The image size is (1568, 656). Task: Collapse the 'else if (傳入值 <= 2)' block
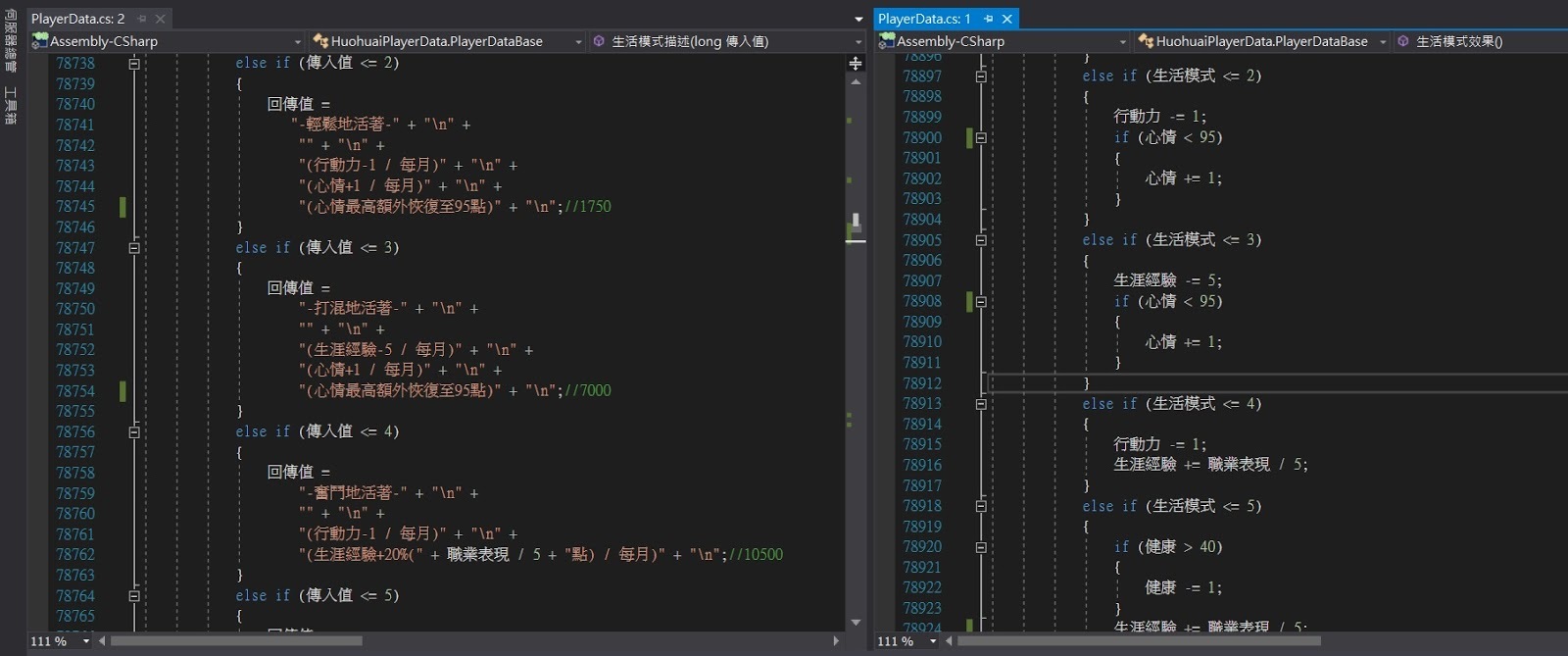tap(134, 63)
